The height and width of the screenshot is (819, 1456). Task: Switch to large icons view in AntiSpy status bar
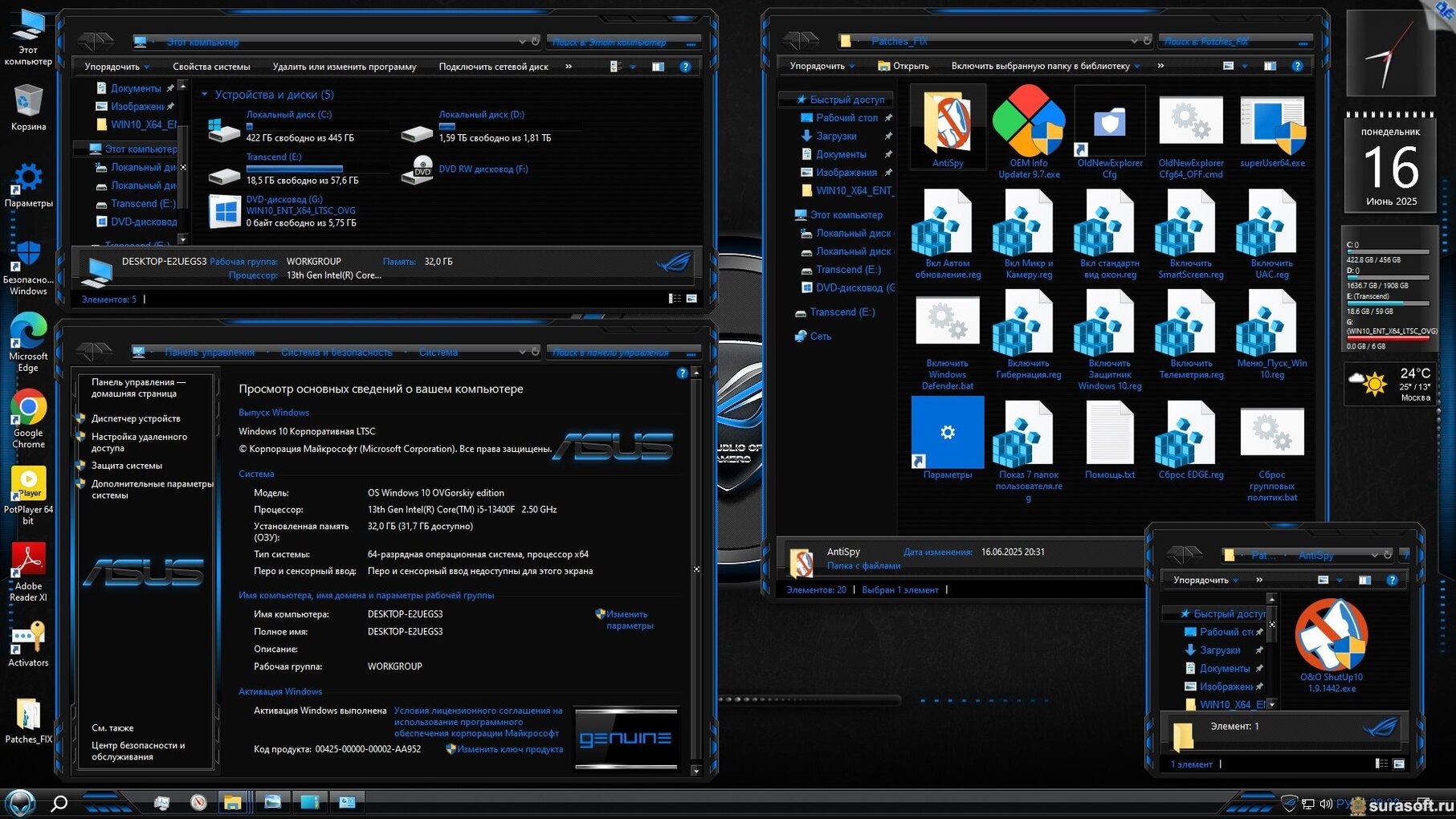[x=1398, y=764]
